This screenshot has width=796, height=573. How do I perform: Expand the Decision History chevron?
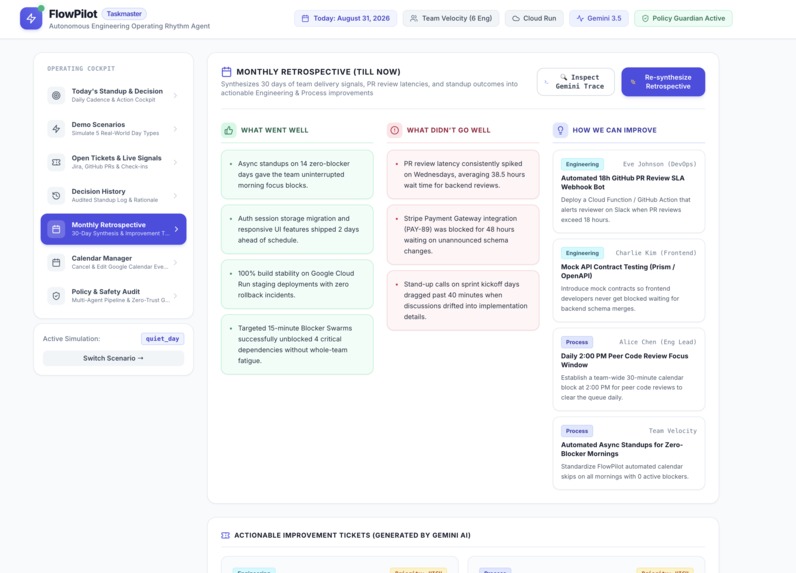click(175, 195)
